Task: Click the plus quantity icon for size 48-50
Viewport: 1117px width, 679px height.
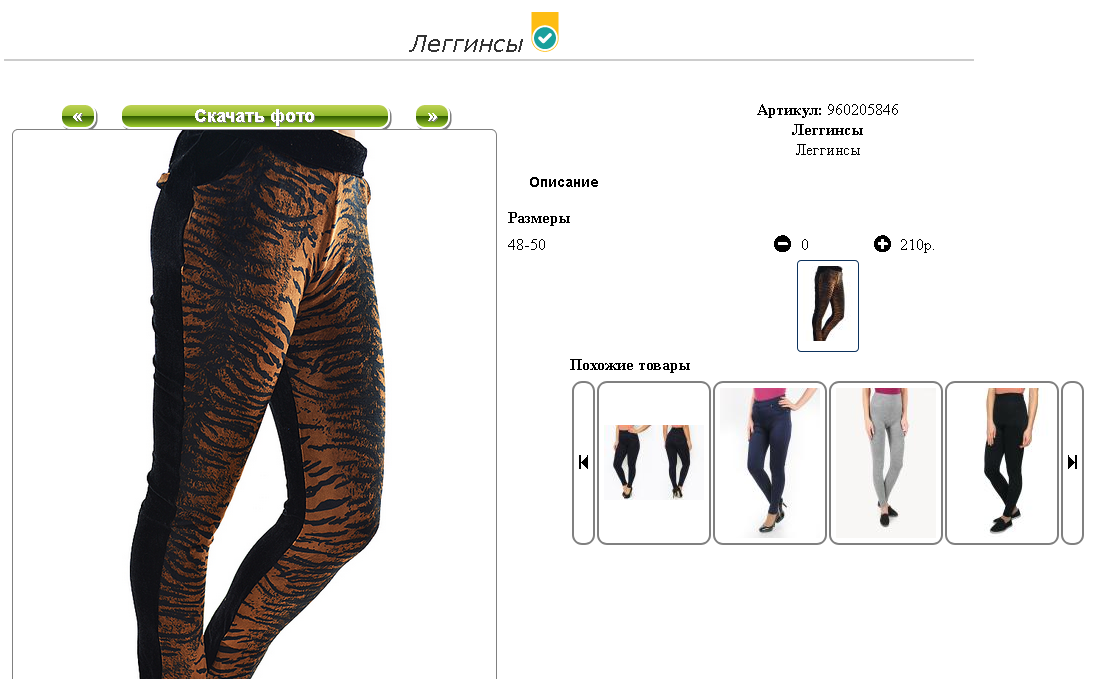Action: [882, 244]
